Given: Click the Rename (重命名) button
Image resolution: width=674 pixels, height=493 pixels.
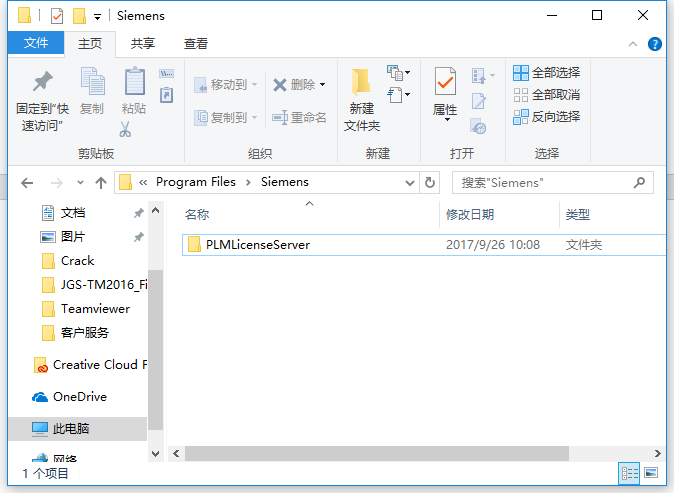Looking at the screenshot, I should pos(299,117).
